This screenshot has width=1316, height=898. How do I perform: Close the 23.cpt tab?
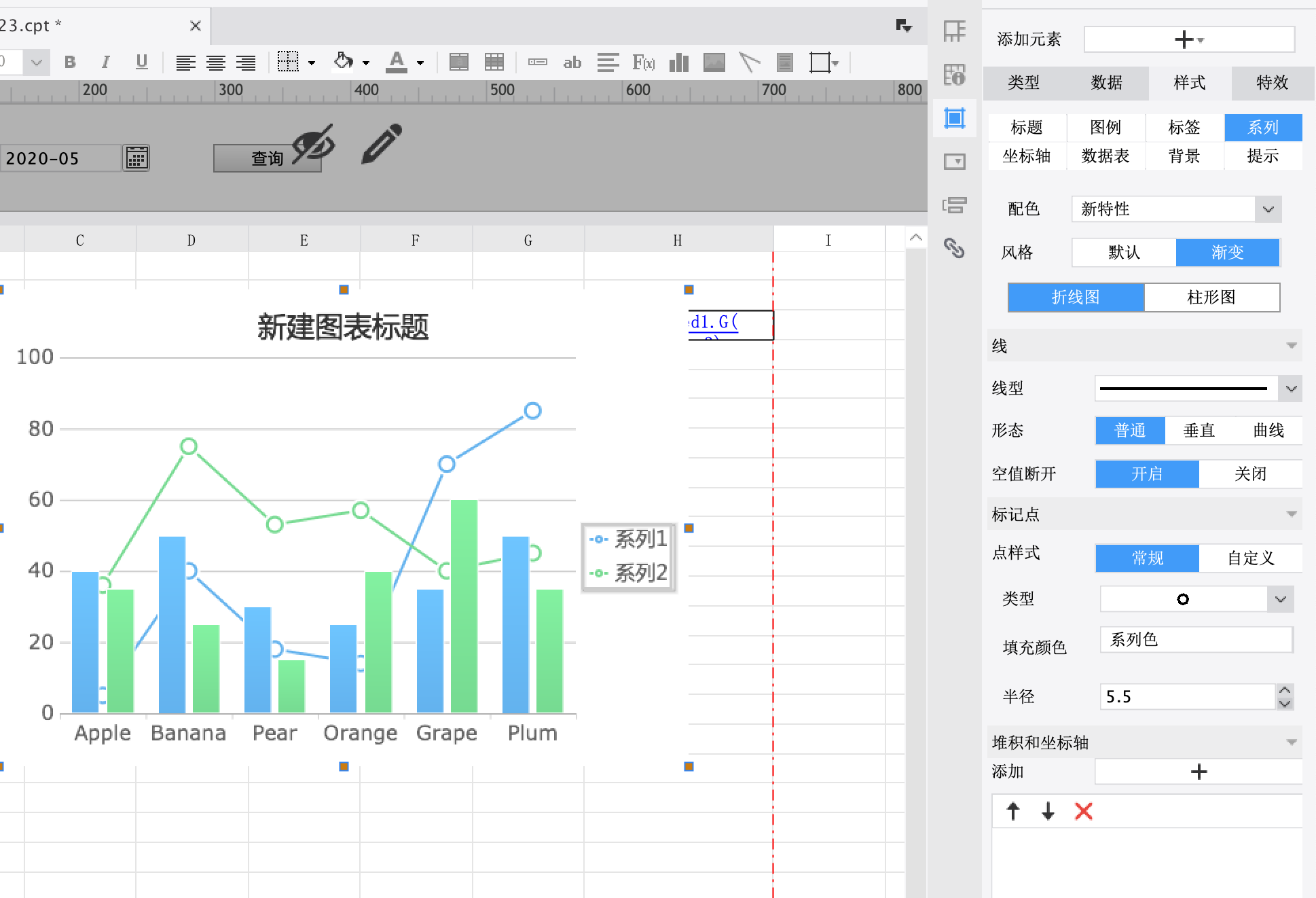(196, 26)
